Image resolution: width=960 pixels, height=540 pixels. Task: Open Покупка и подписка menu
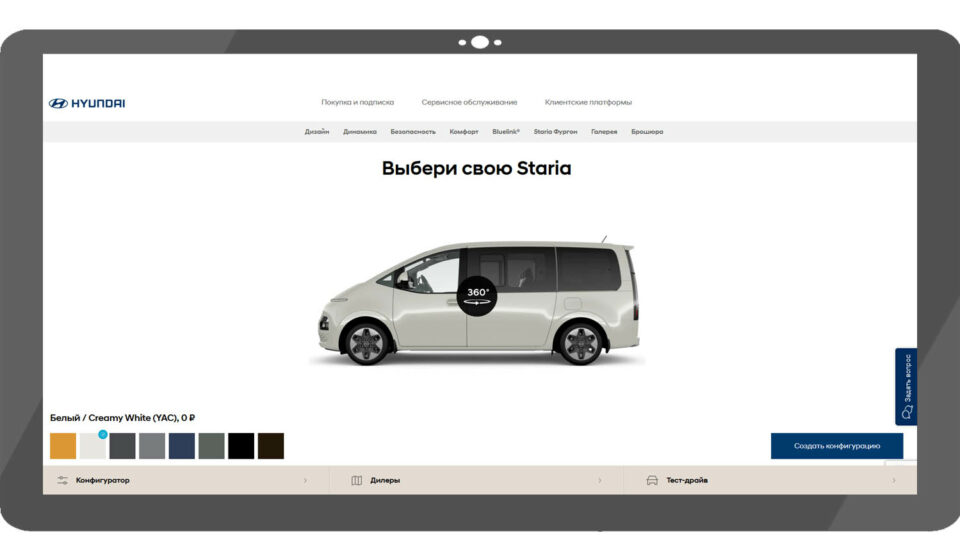coord(358,102)
